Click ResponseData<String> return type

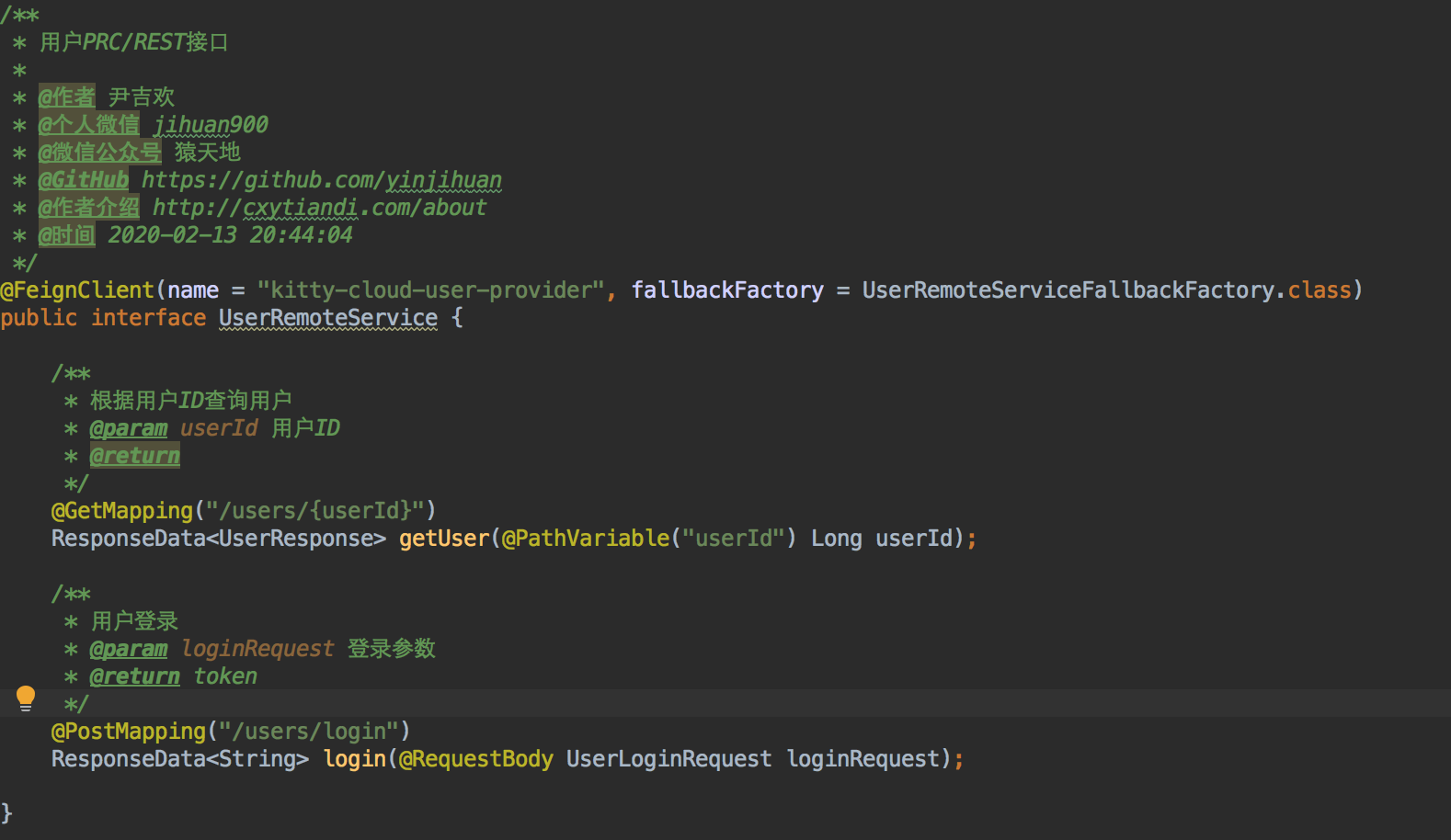tap(180, 759)
